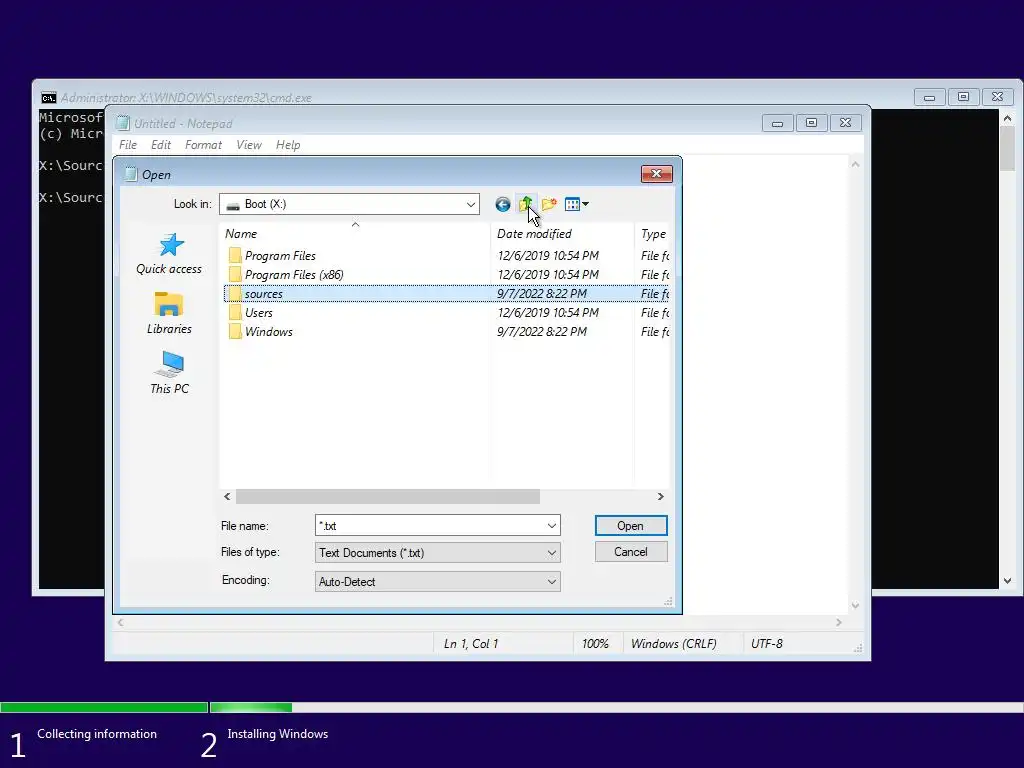Screen dimensions: 1024x768
Task: Expand the Look in dropdown
Action: pos(470,204)
